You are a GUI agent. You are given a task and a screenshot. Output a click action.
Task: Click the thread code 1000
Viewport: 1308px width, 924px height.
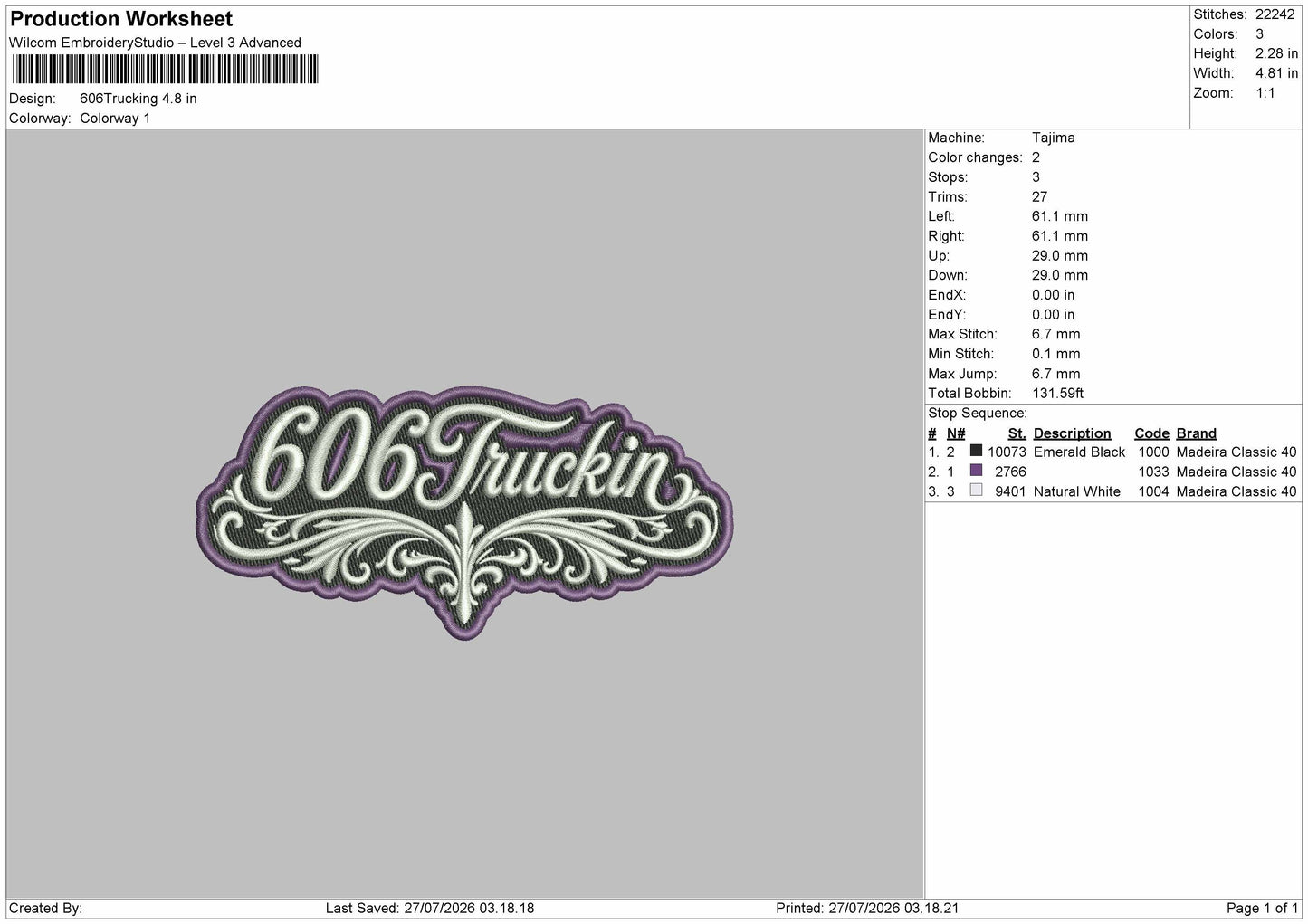[1153, 452]
